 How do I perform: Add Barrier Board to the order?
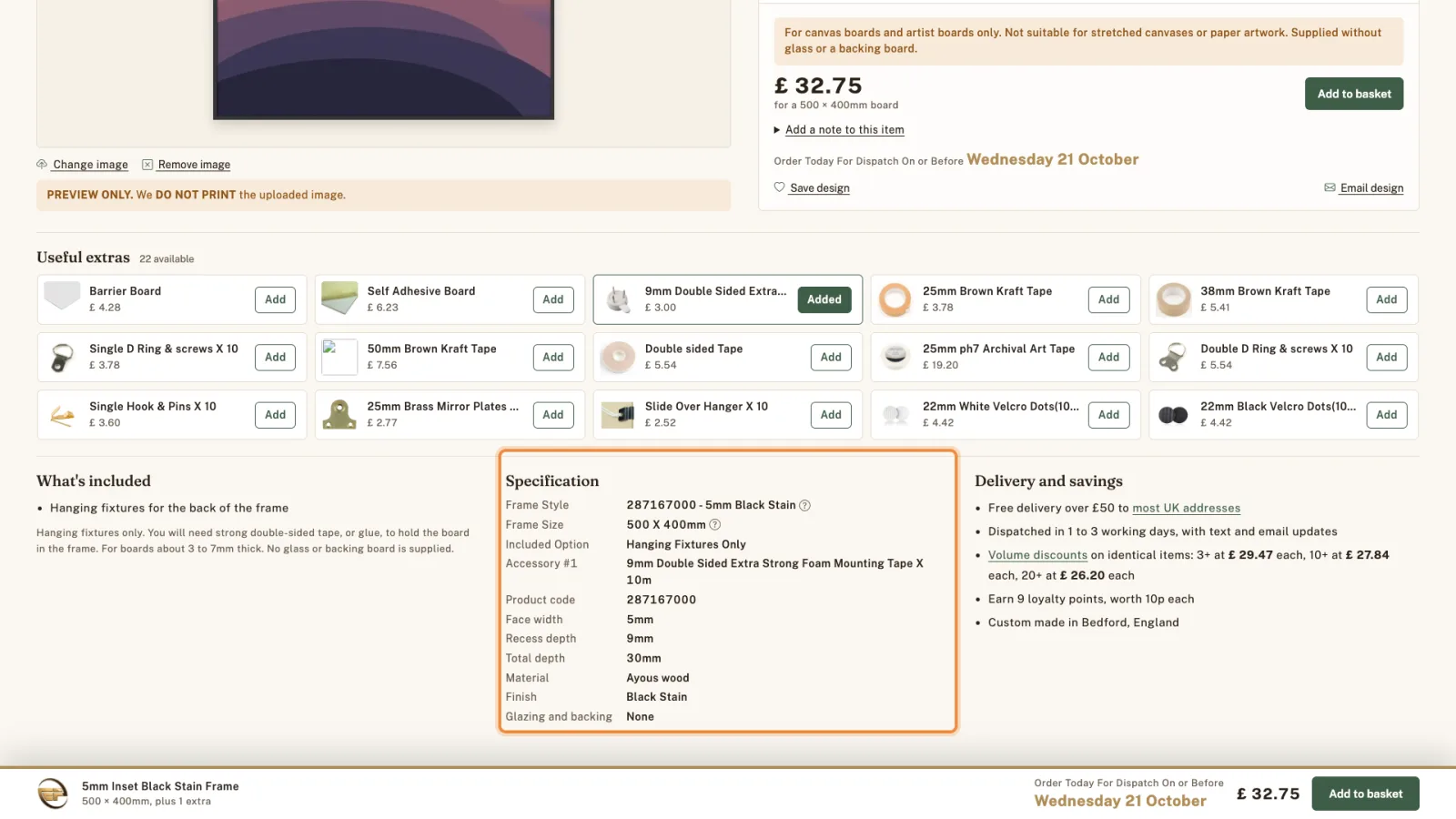(275, 299)
